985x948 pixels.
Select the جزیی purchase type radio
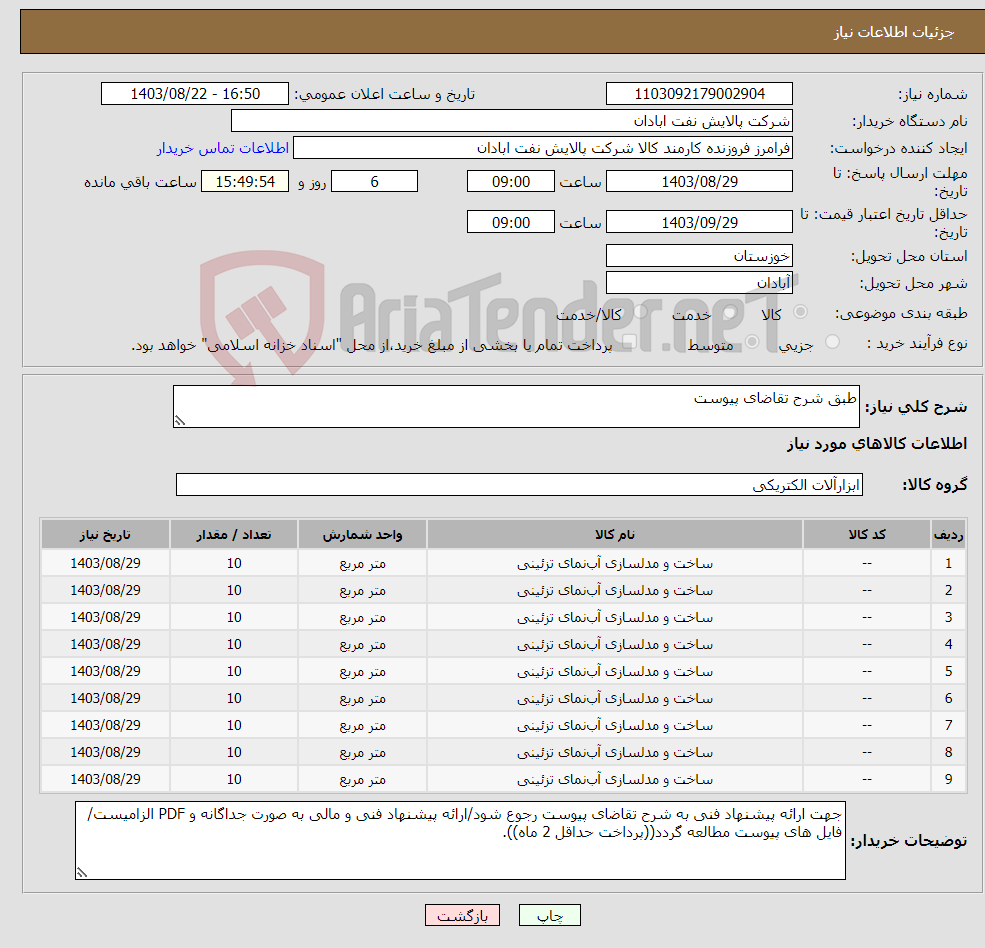click(832, 342)
